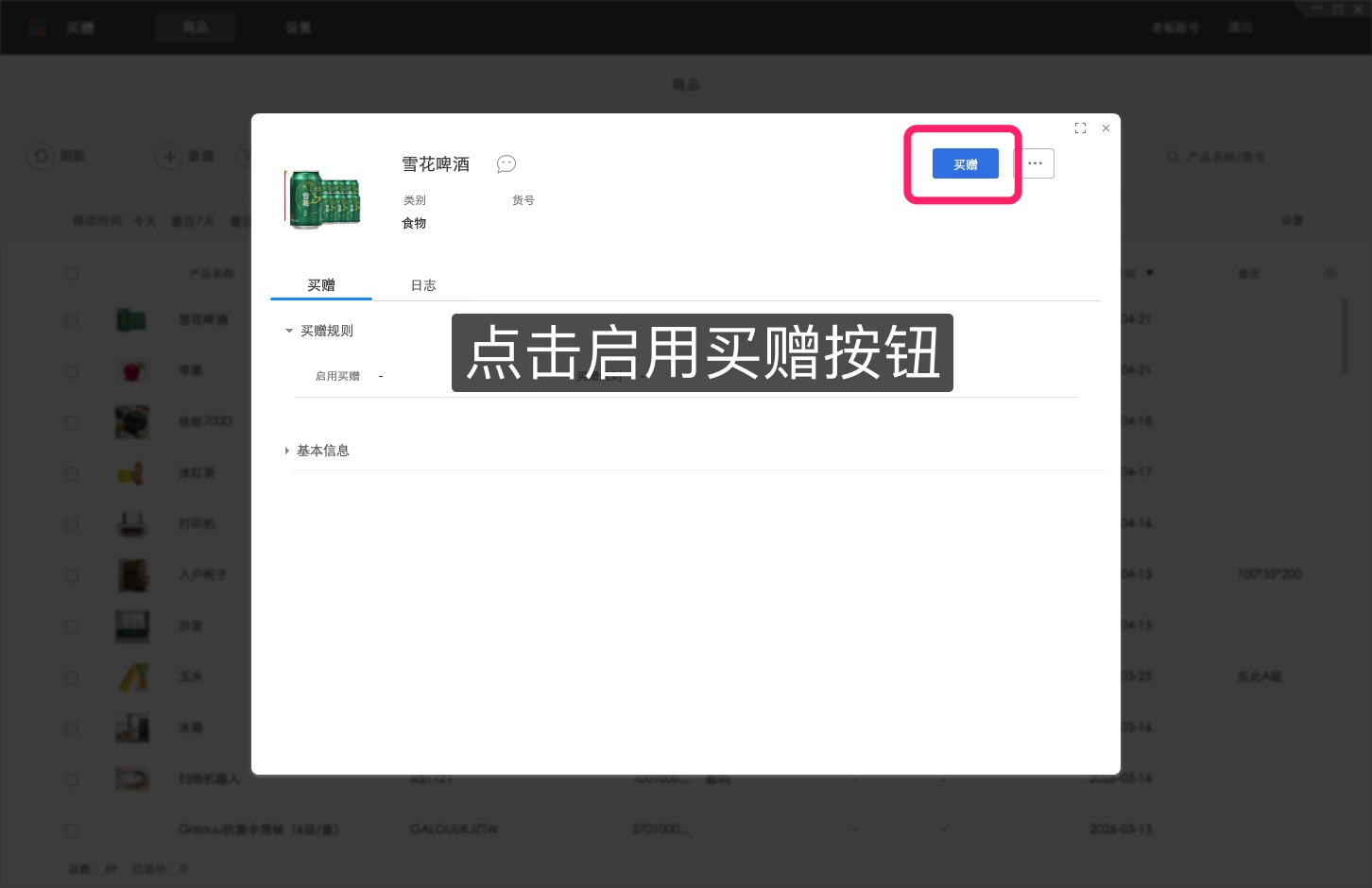The width and height of the screenshot is (1372, 888).
Task: Tick the checkbox for 打印机 row
Action: pos(71,524)
